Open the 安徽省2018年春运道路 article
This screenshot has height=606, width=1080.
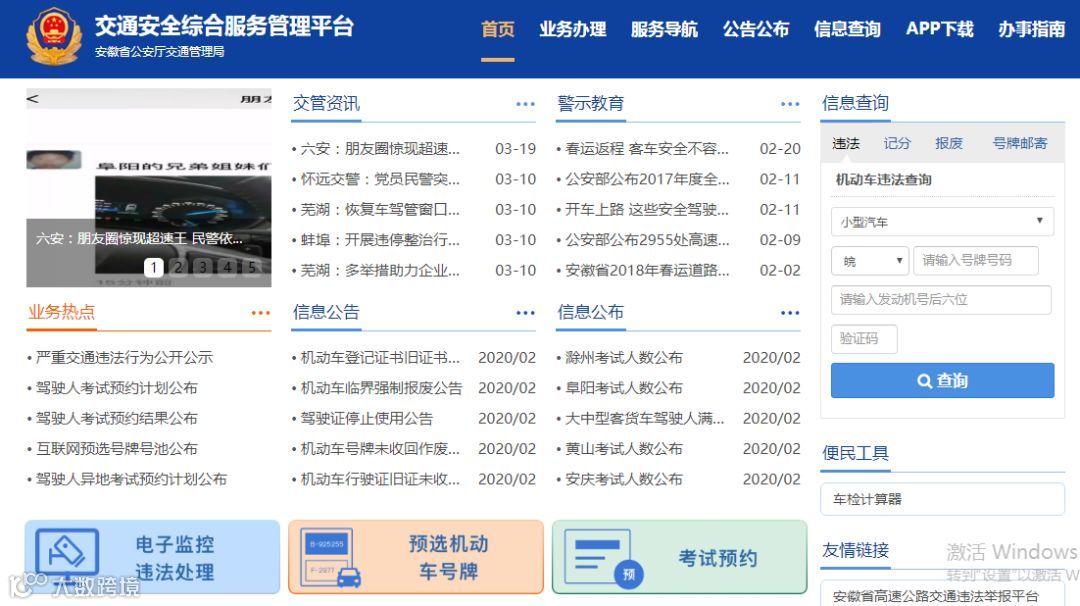(647, 270)
